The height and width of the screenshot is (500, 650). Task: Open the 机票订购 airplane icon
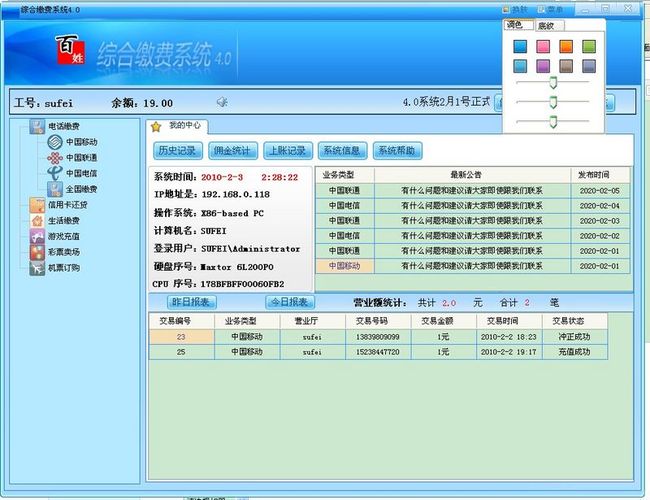(x=37, y=268)
